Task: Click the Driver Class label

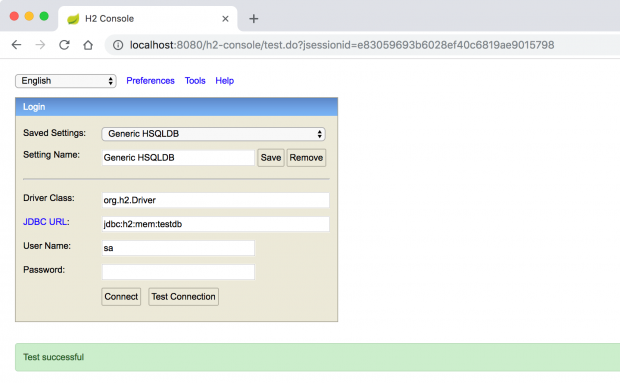Action: point(49,198)
